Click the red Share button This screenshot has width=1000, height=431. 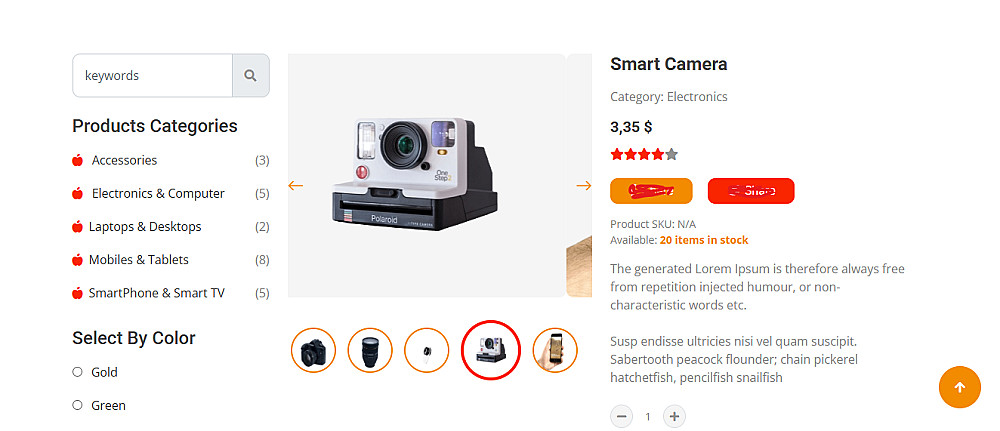click(x=751, y=191)
